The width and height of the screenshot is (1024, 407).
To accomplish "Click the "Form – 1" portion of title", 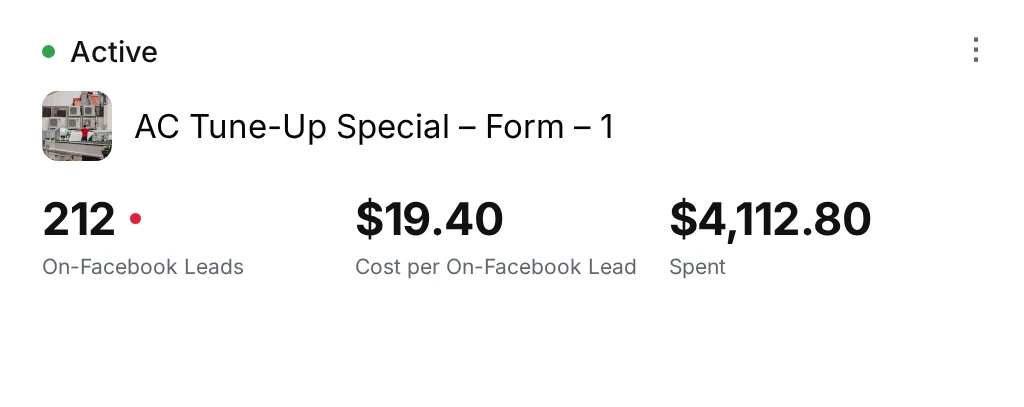I will [550, 127].
